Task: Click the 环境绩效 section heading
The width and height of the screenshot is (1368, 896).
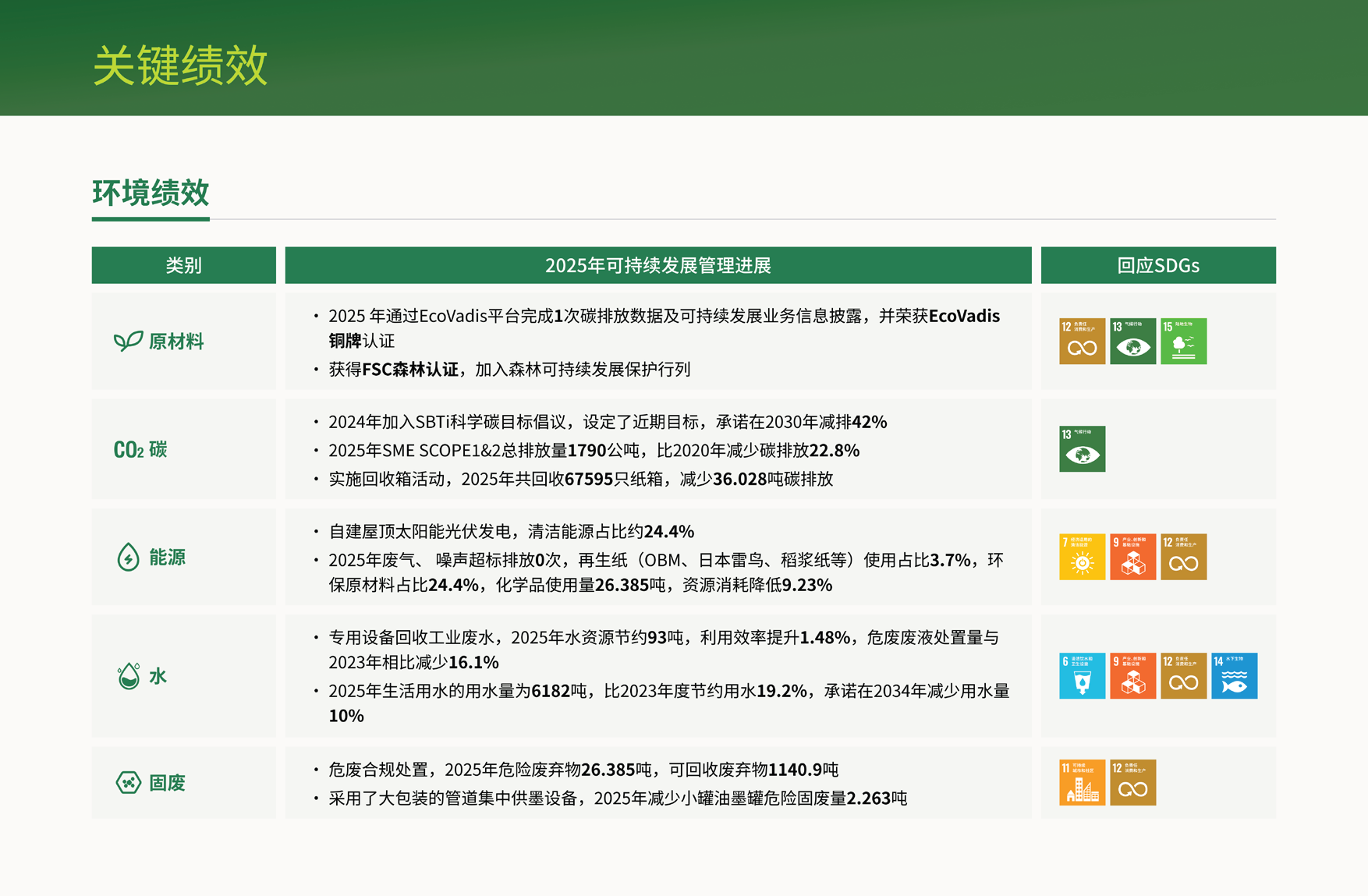Action: [x=151, y=193]
